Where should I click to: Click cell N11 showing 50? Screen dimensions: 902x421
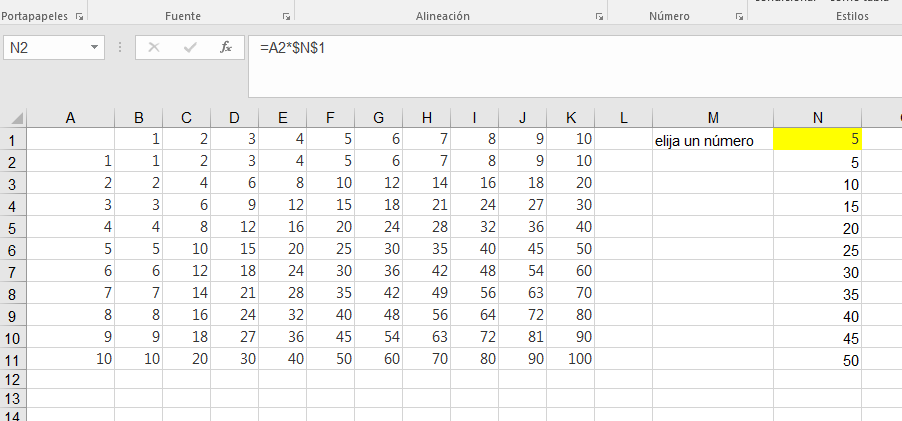pyautogui.click(x=817, y=360)
